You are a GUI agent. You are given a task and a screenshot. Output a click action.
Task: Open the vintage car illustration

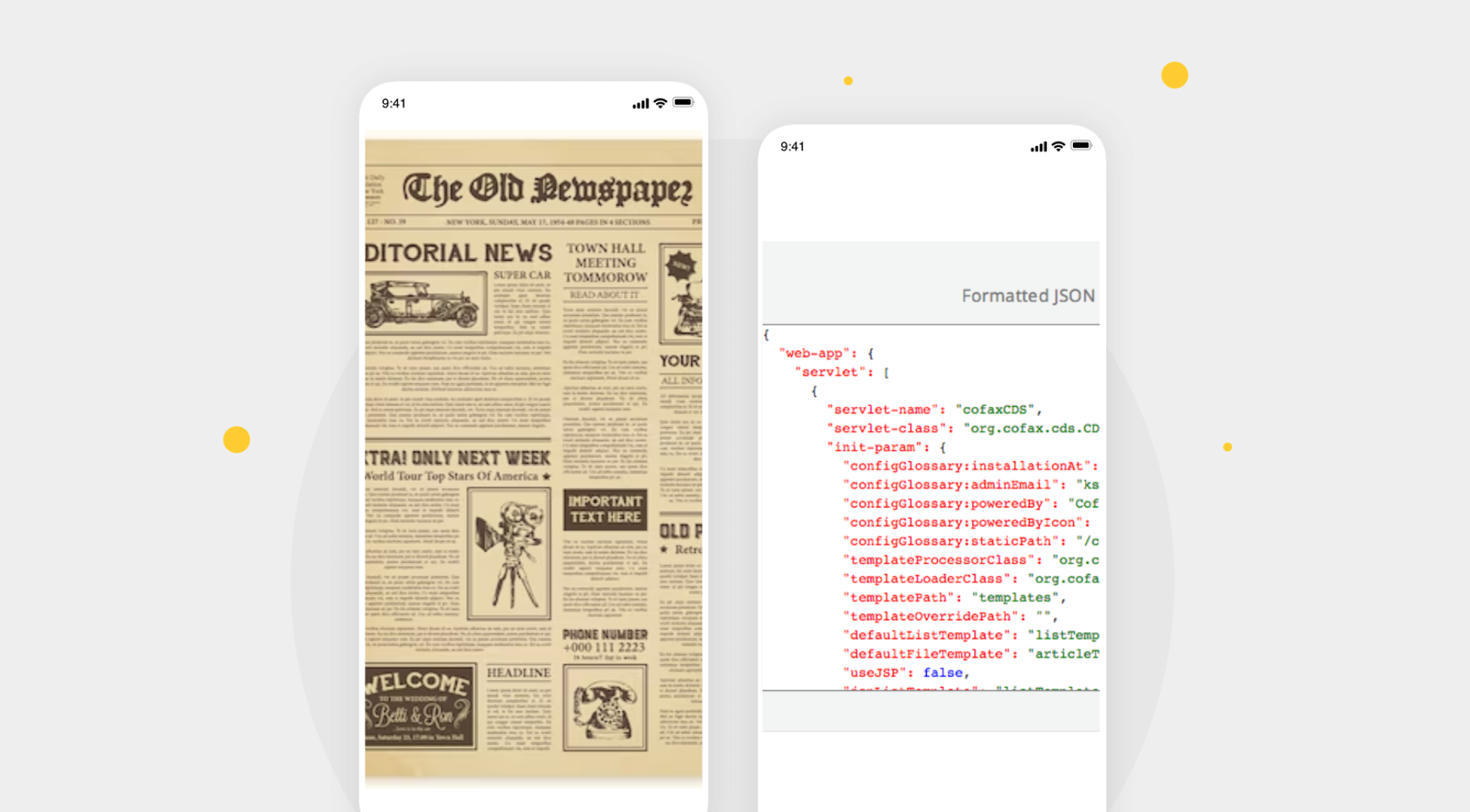pos(424,304)
